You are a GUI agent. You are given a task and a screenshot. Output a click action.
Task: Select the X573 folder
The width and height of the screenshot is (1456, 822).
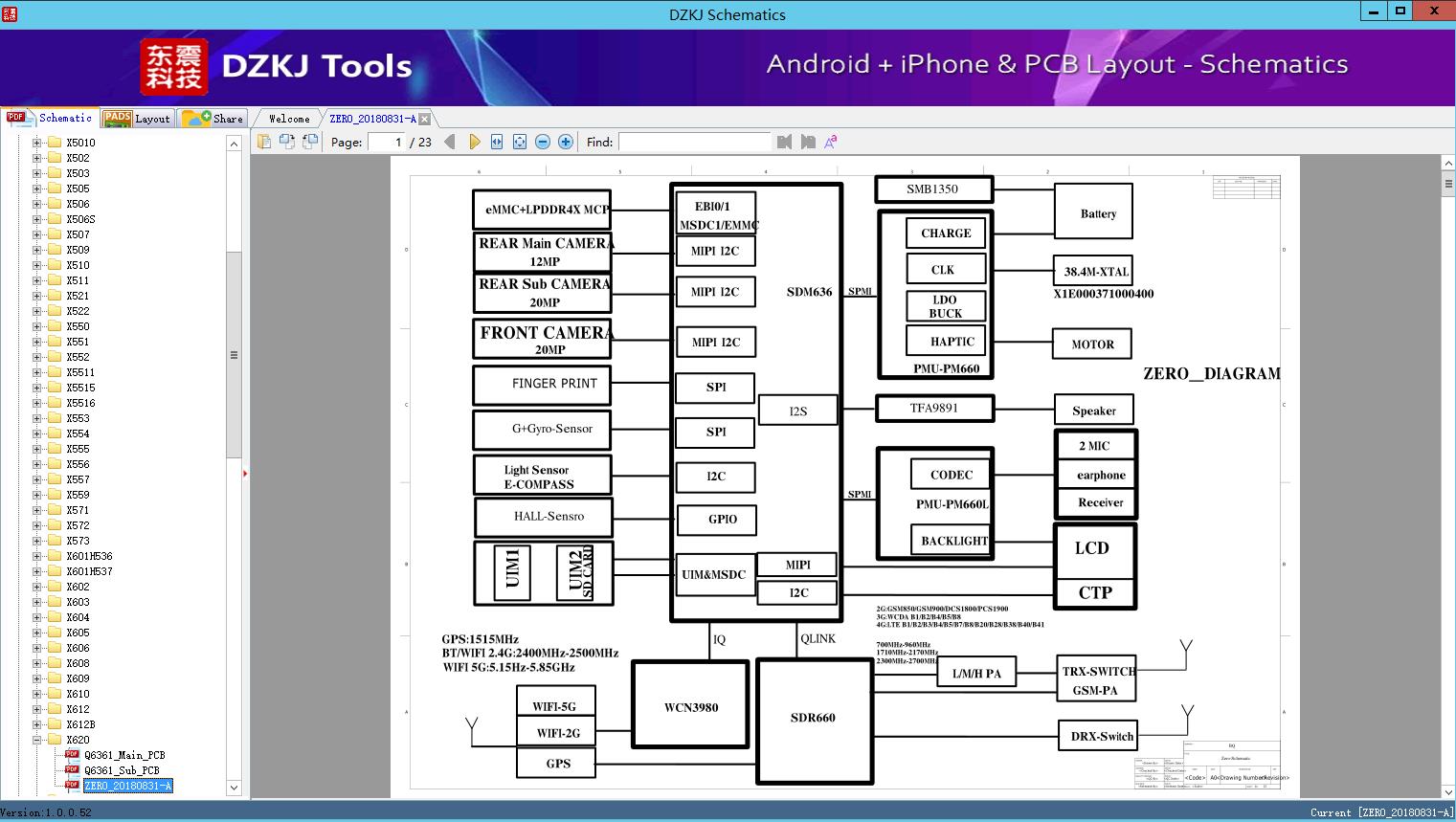coord(78,541)
